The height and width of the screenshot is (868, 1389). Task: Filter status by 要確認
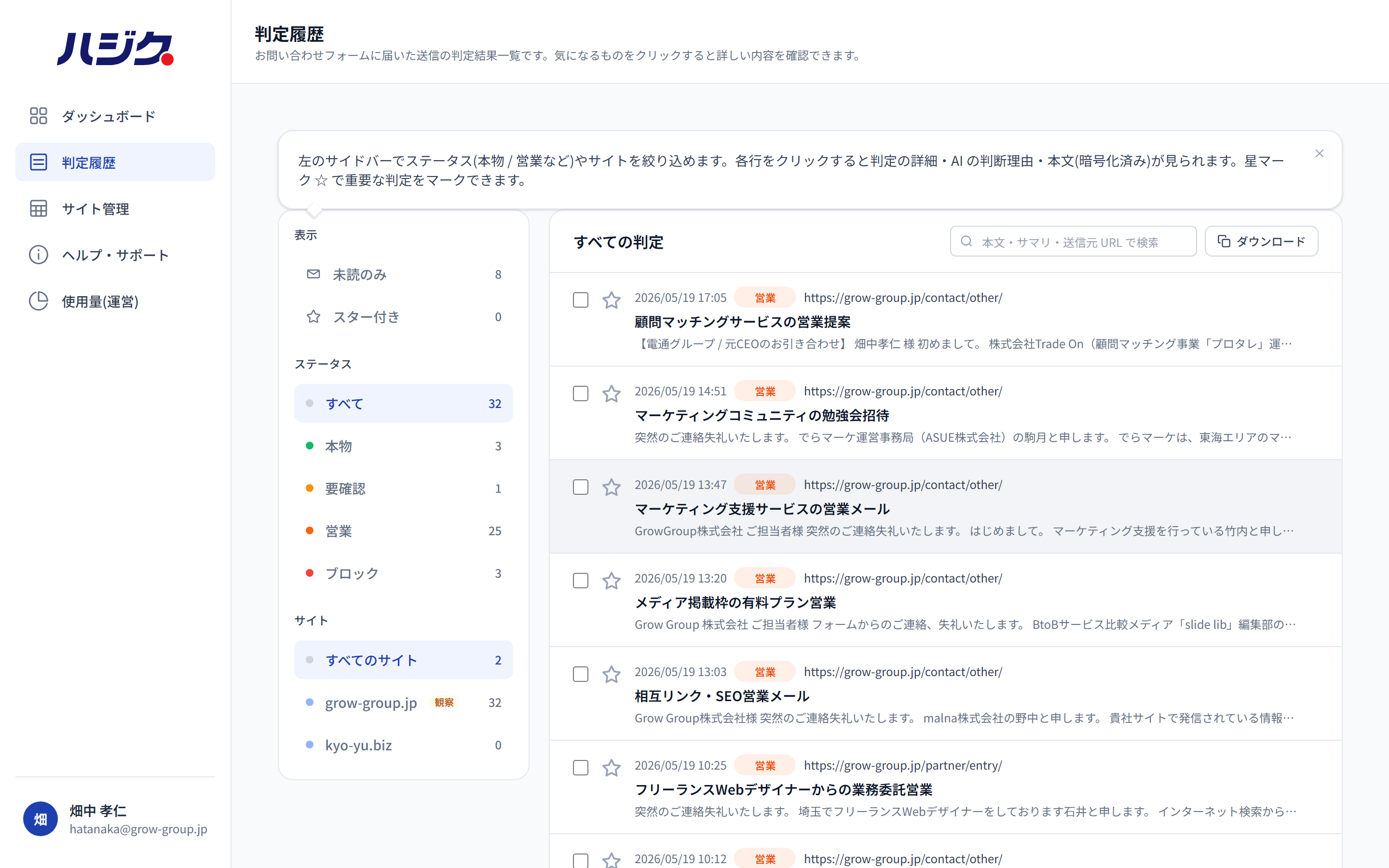pyautogui.click(x=404, y=488)
